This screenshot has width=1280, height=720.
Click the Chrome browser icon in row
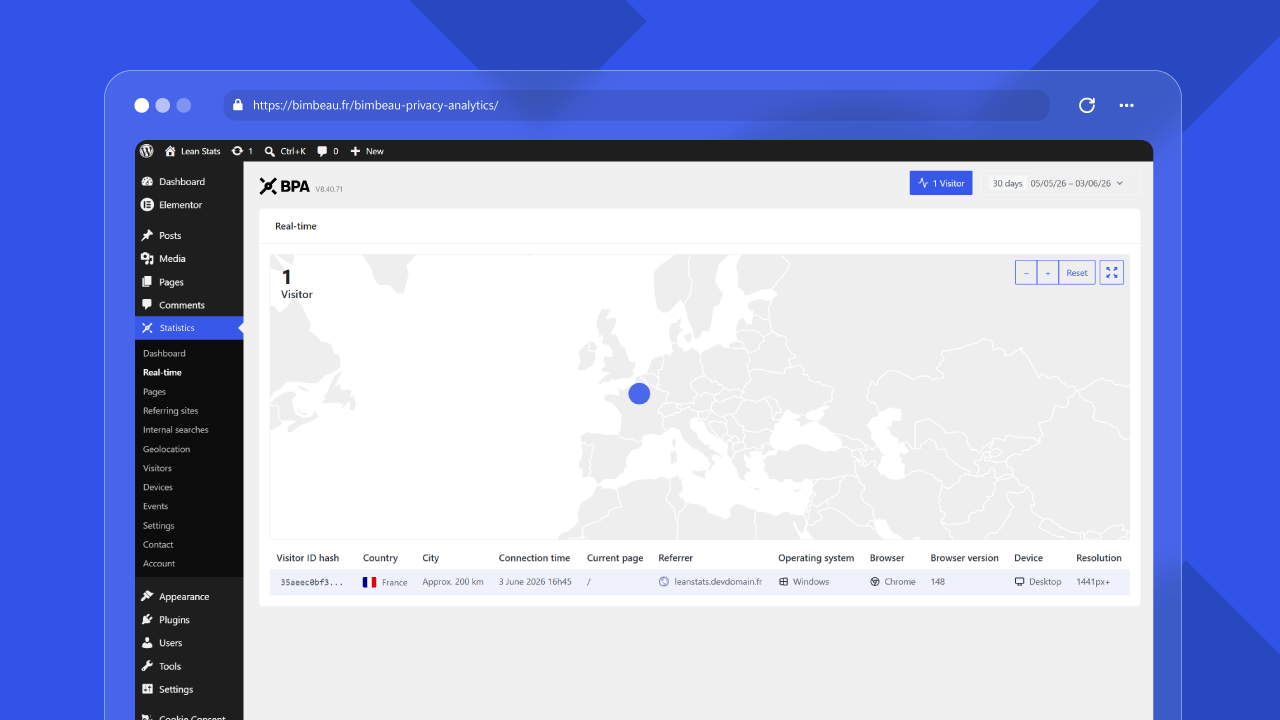click(875, 582)
